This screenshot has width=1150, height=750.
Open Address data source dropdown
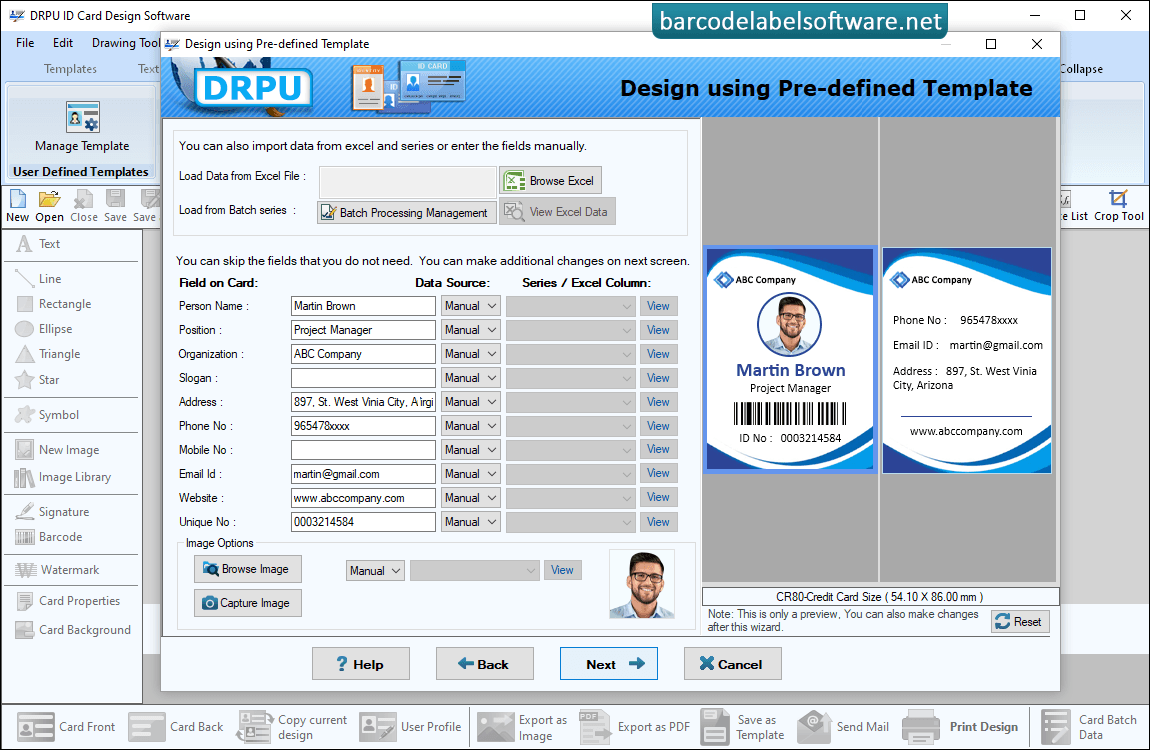pos(470,402)
